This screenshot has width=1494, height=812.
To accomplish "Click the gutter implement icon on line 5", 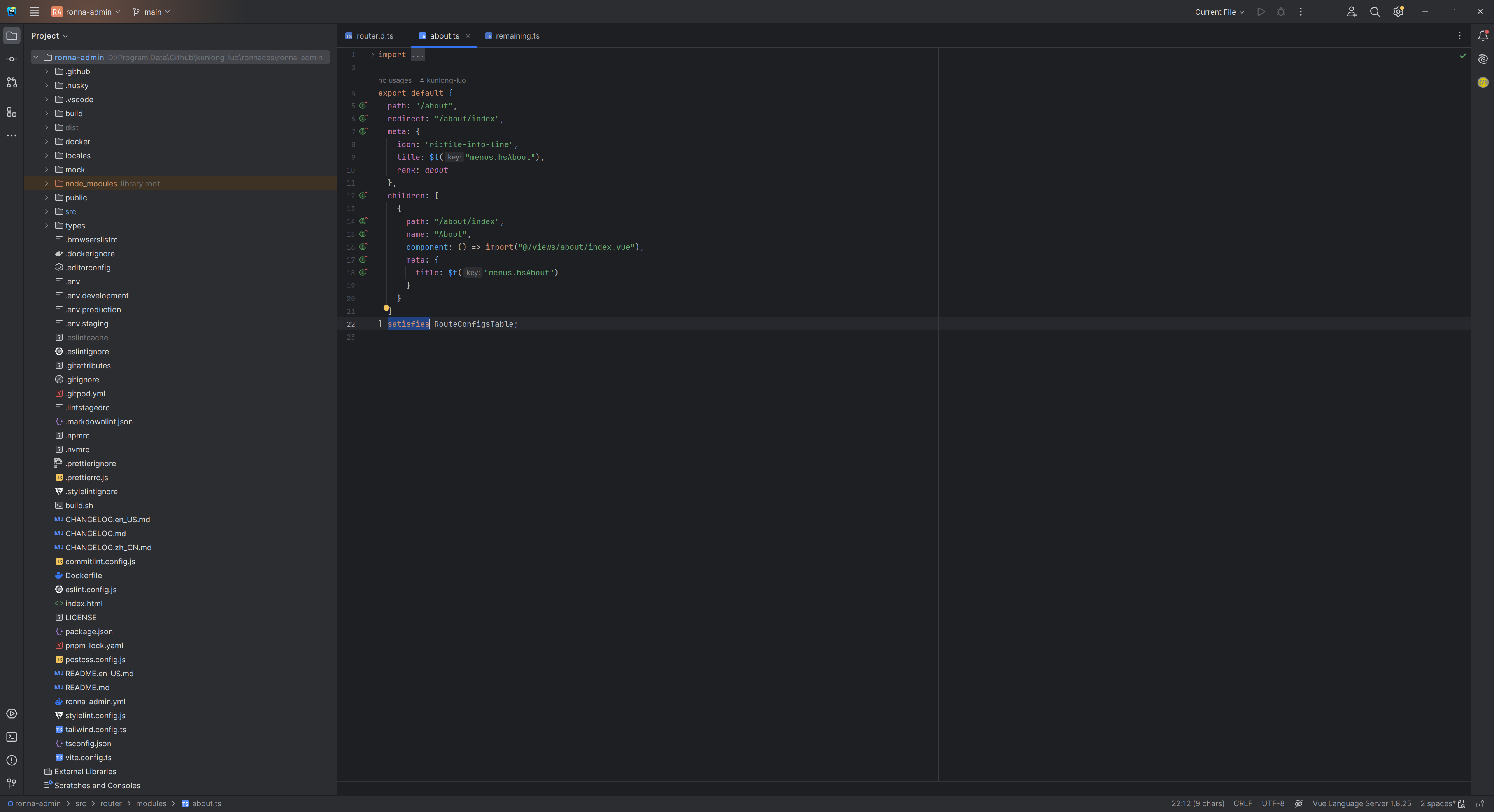I will coord(364,105).
